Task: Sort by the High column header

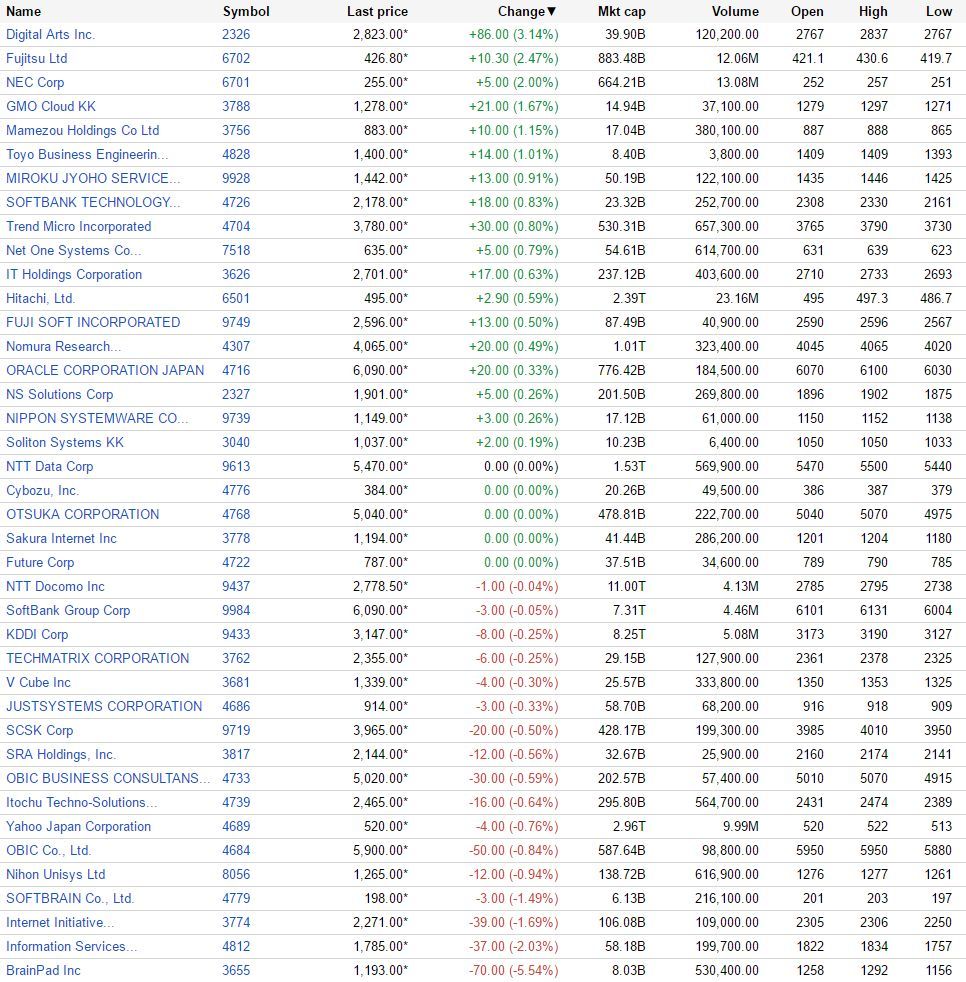Action: coord(873,11)
